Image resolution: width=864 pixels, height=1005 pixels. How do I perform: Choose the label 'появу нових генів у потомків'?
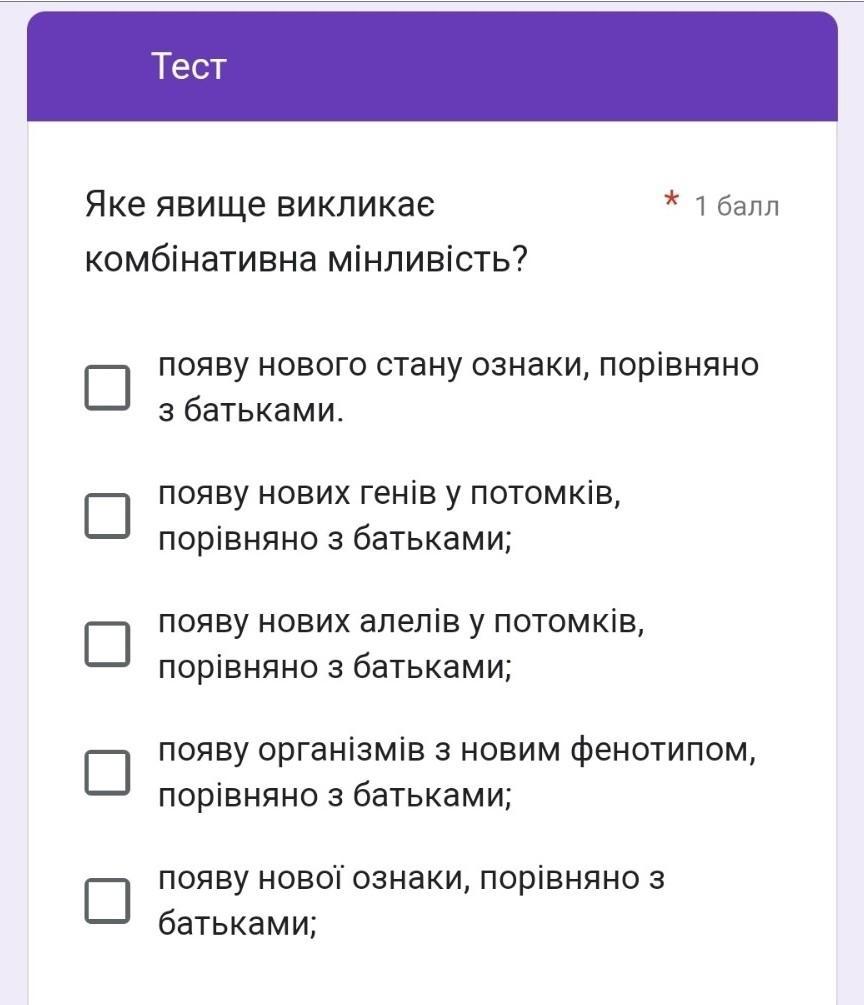[389, 495]
